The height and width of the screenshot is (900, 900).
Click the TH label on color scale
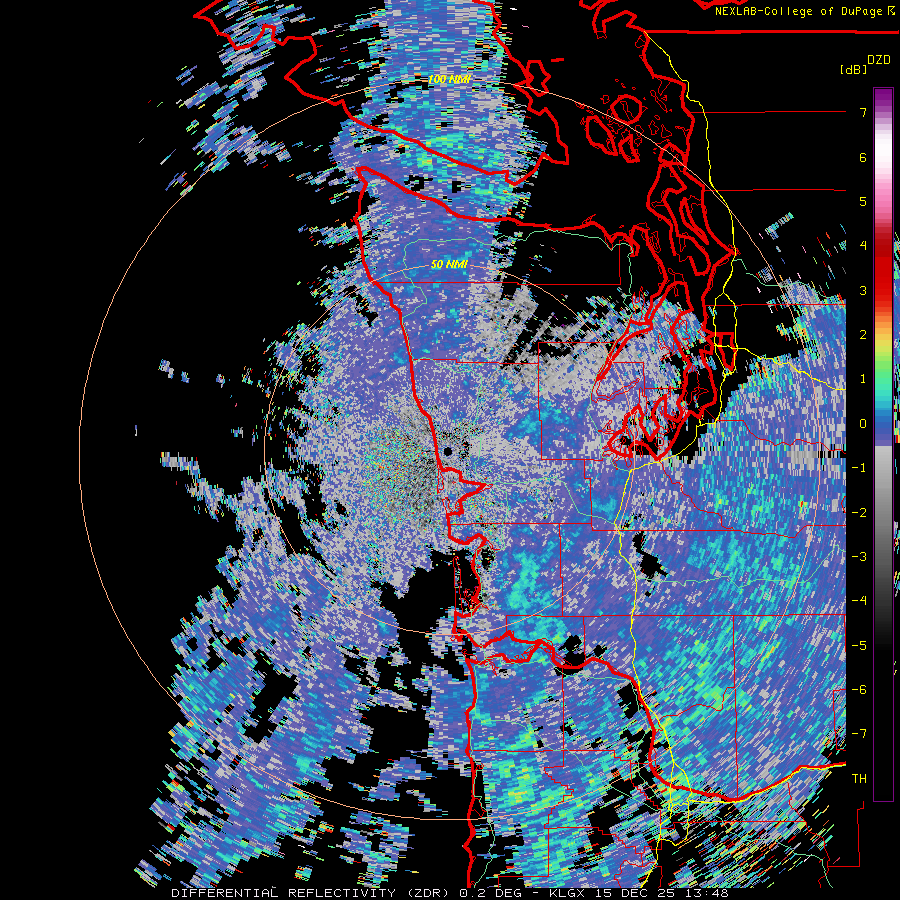pos(859,778)
